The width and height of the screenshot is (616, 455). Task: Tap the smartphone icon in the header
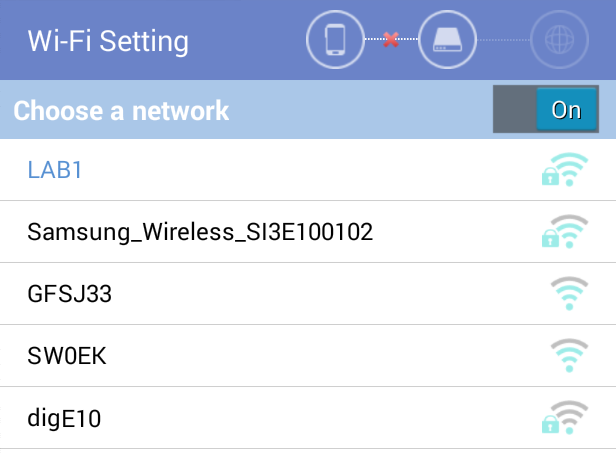(x=335, y=39)
